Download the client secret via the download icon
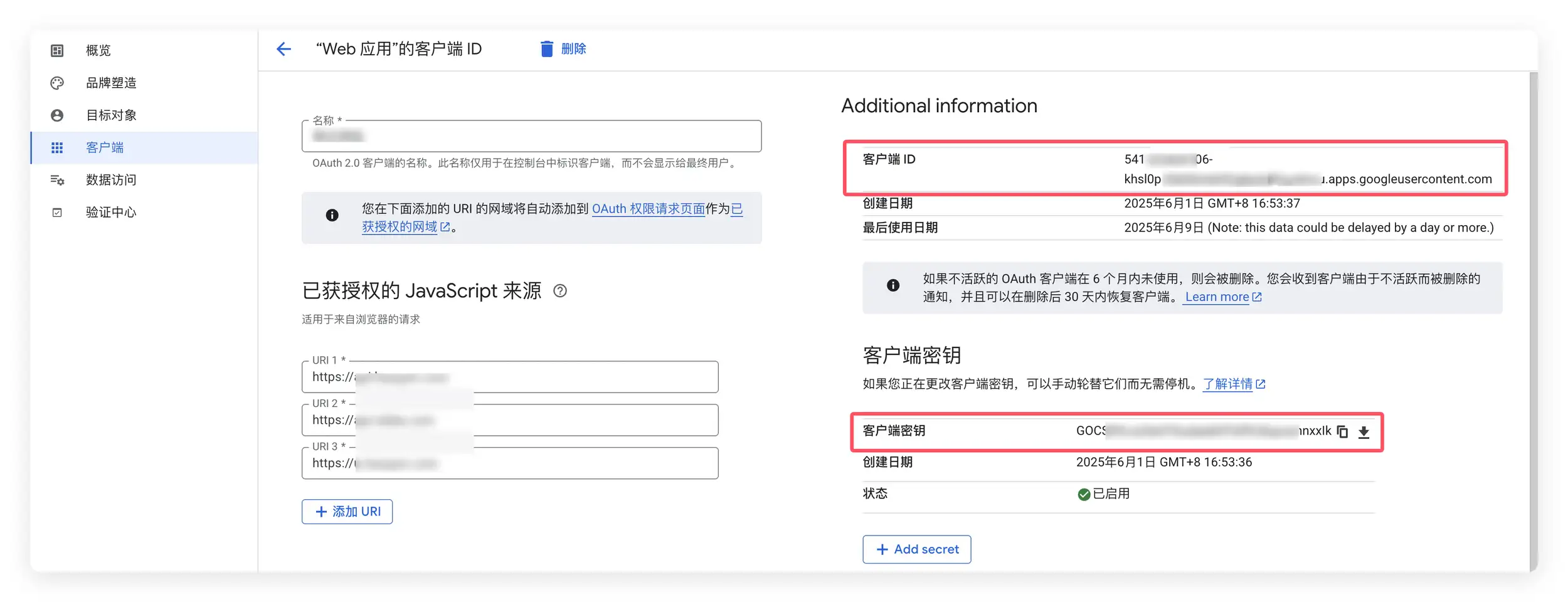 (1364, 431)
